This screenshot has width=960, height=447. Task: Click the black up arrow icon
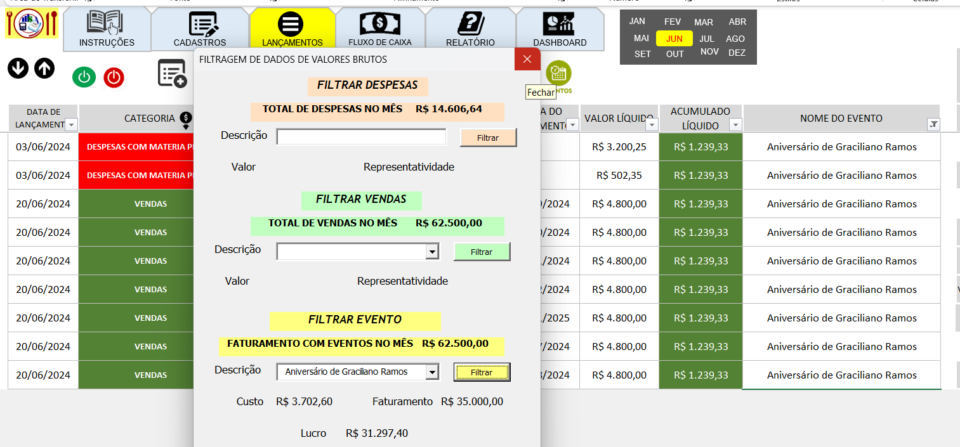coord(44,68)
